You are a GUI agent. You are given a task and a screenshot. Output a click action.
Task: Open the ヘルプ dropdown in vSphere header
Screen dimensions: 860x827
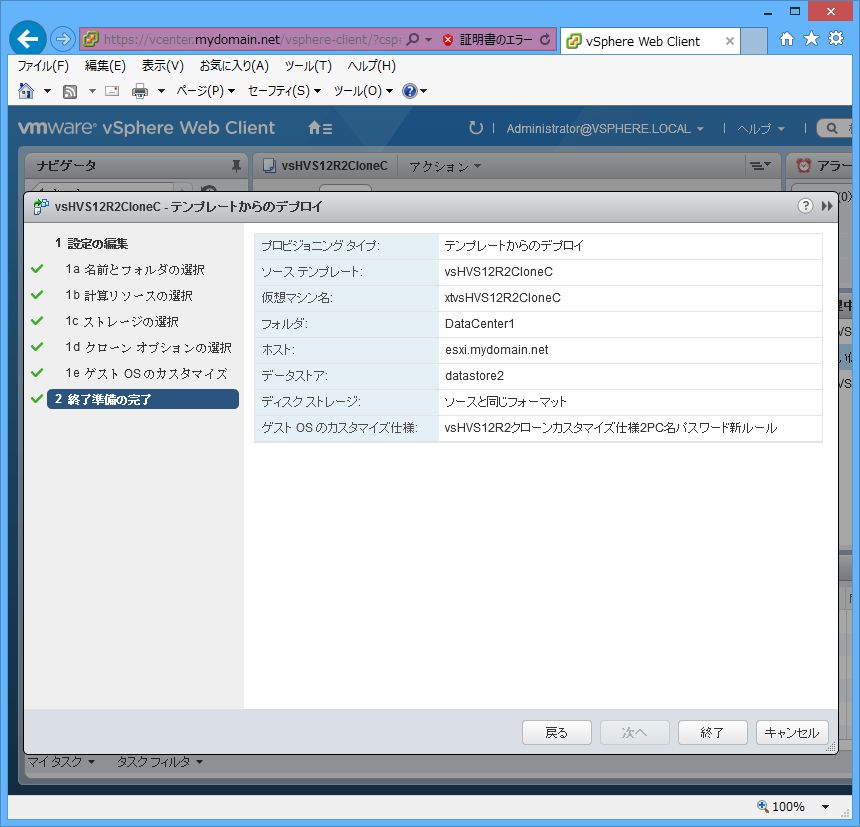tap(760, 129)
